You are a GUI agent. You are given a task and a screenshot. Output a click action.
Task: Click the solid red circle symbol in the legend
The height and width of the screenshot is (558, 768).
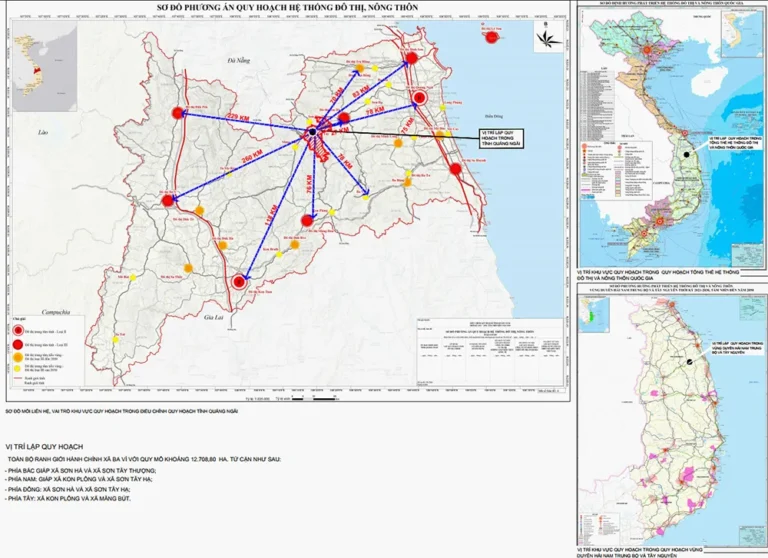click(18, 345)
